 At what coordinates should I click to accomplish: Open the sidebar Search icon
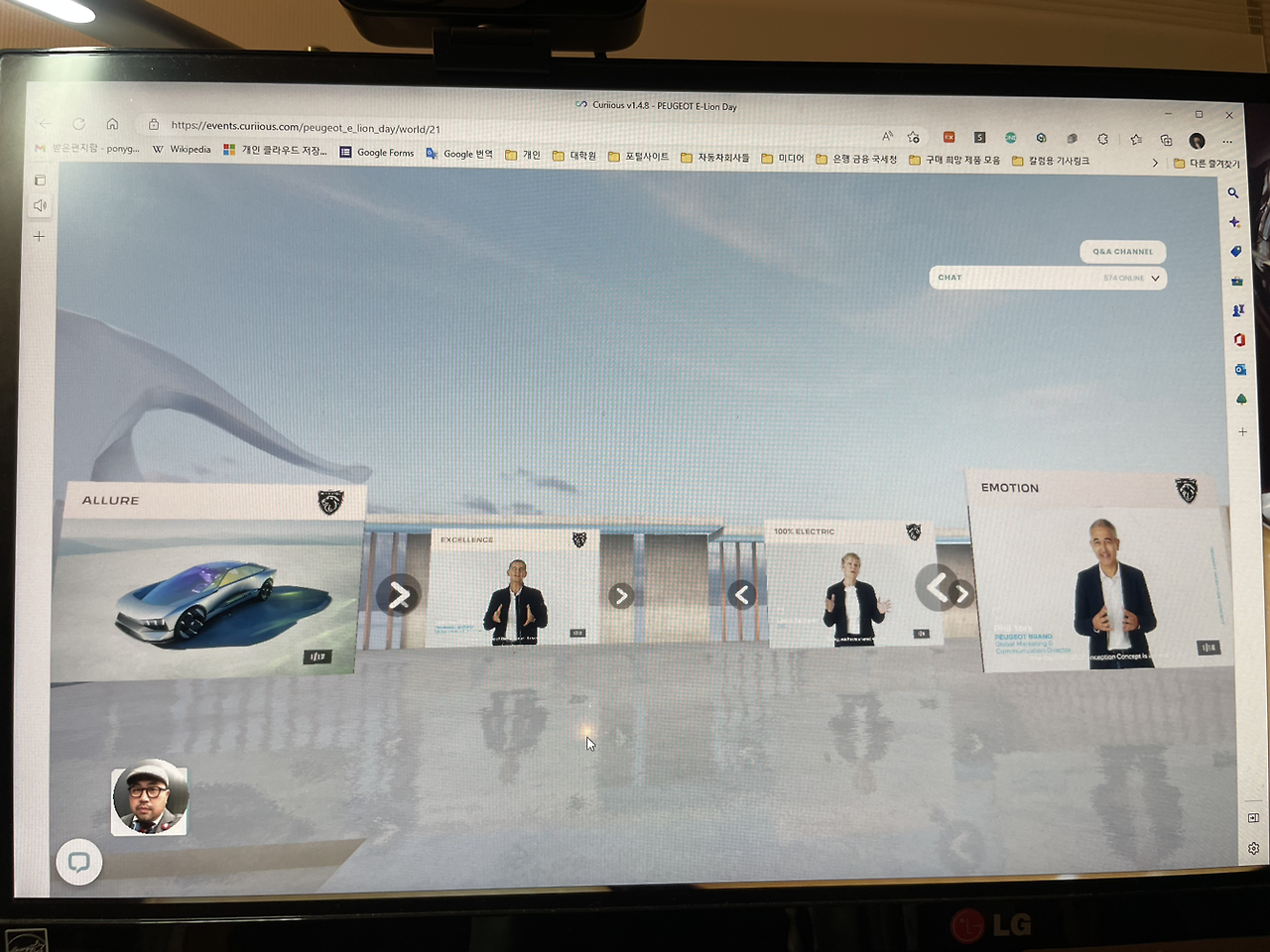click(1232, 193)
